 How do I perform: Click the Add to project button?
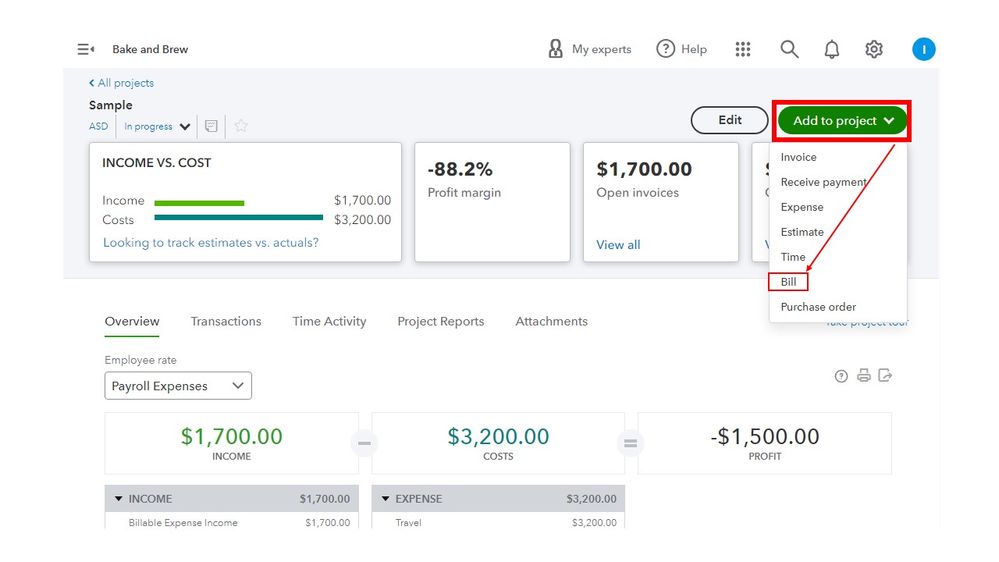point(842,121)
